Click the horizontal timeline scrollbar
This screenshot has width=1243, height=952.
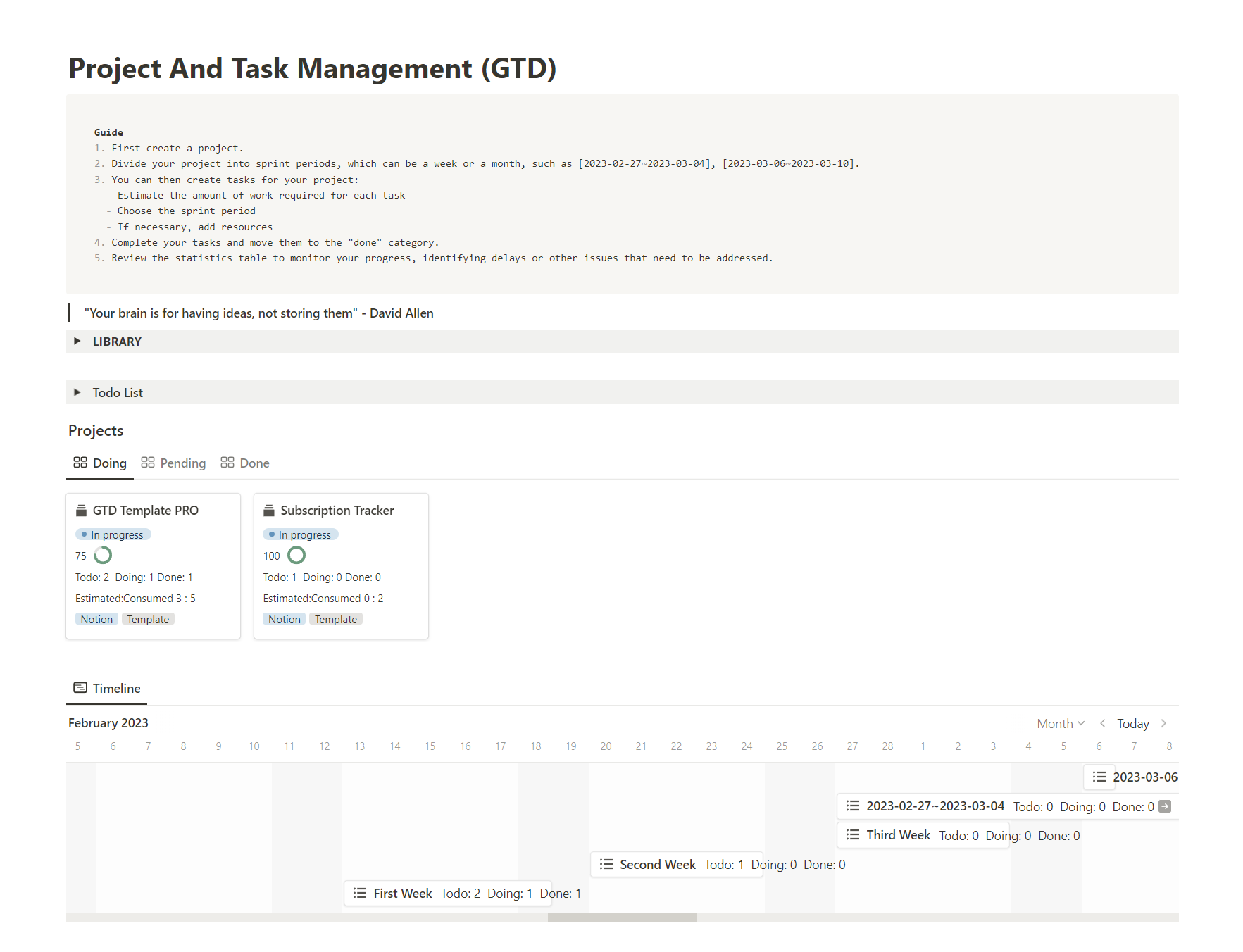(x=623, y=917)
